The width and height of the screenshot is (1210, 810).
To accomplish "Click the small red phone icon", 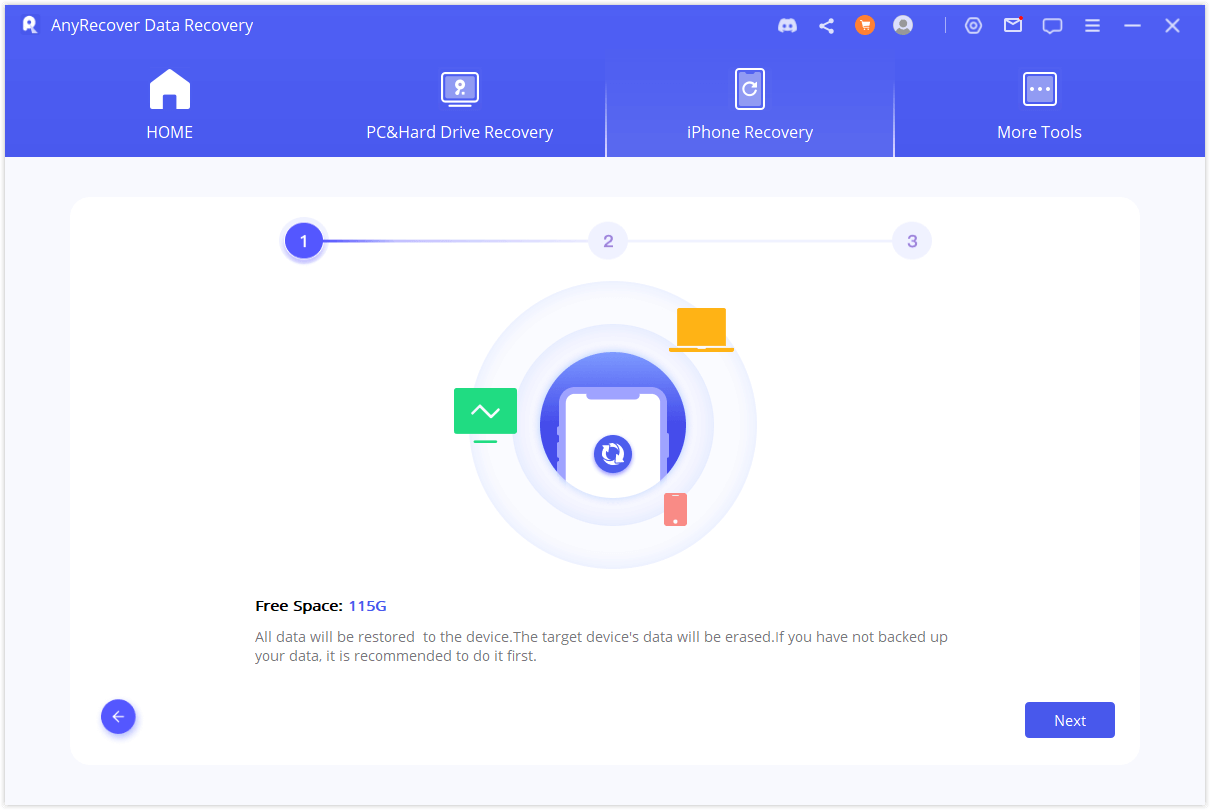I will point(675,509).
